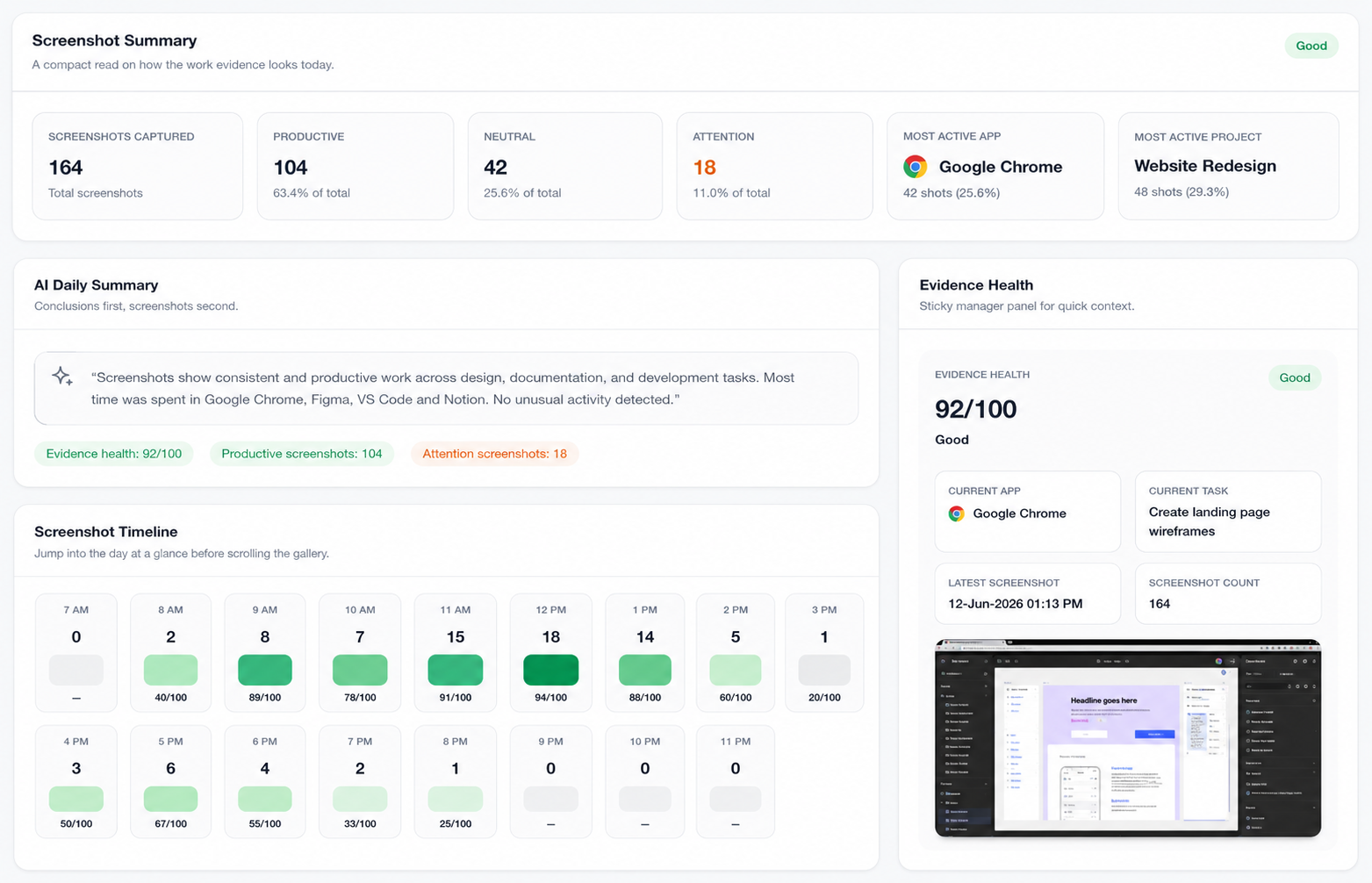This screenshot has width=1372, height=883.
Task: Jump to the 7 AM timeline slot
Action: (76, 653)
